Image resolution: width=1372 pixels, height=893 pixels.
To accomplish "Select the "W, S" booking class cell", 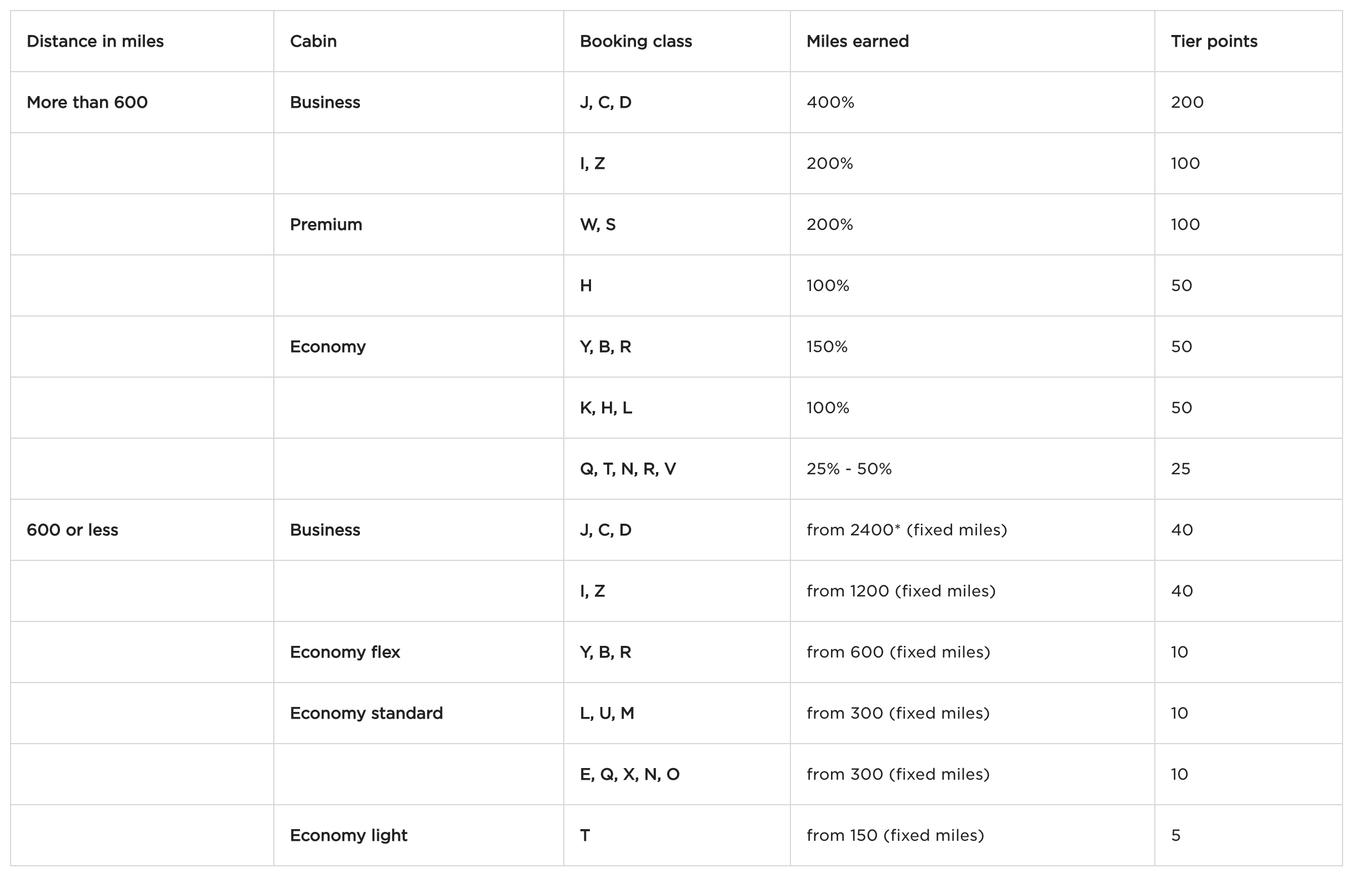I will click(597, 225).
